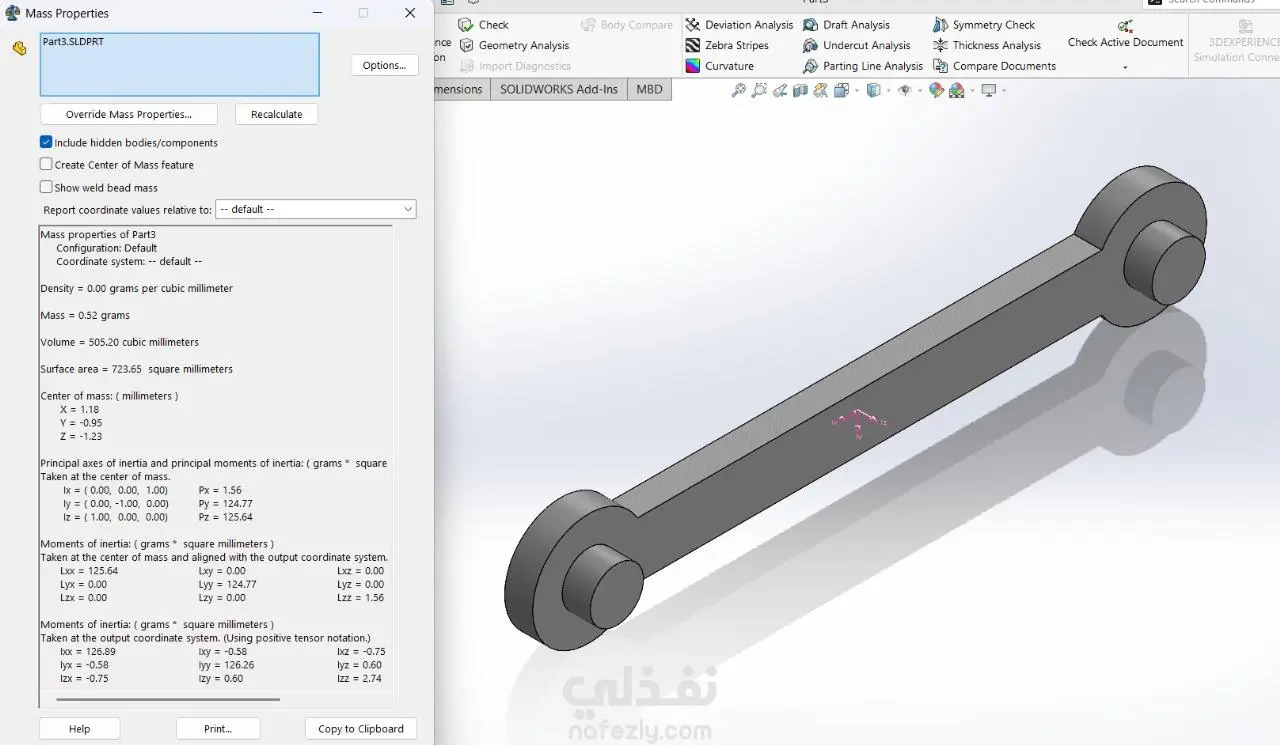Return to Previous View
Image resolution: width=1280 pixels, height=745 pixels.
tap(780, 90)
